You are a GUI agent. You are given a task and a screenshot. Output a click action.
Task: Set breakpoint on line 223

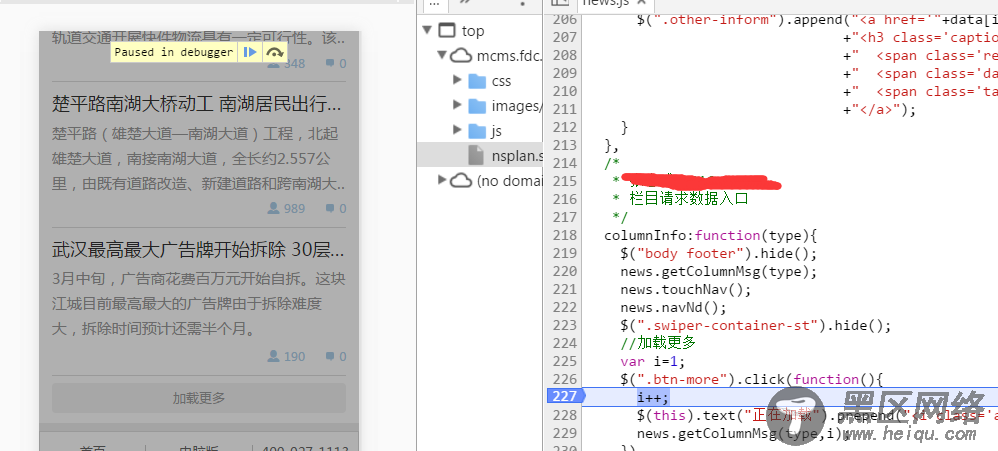click(x=563, y=325)
